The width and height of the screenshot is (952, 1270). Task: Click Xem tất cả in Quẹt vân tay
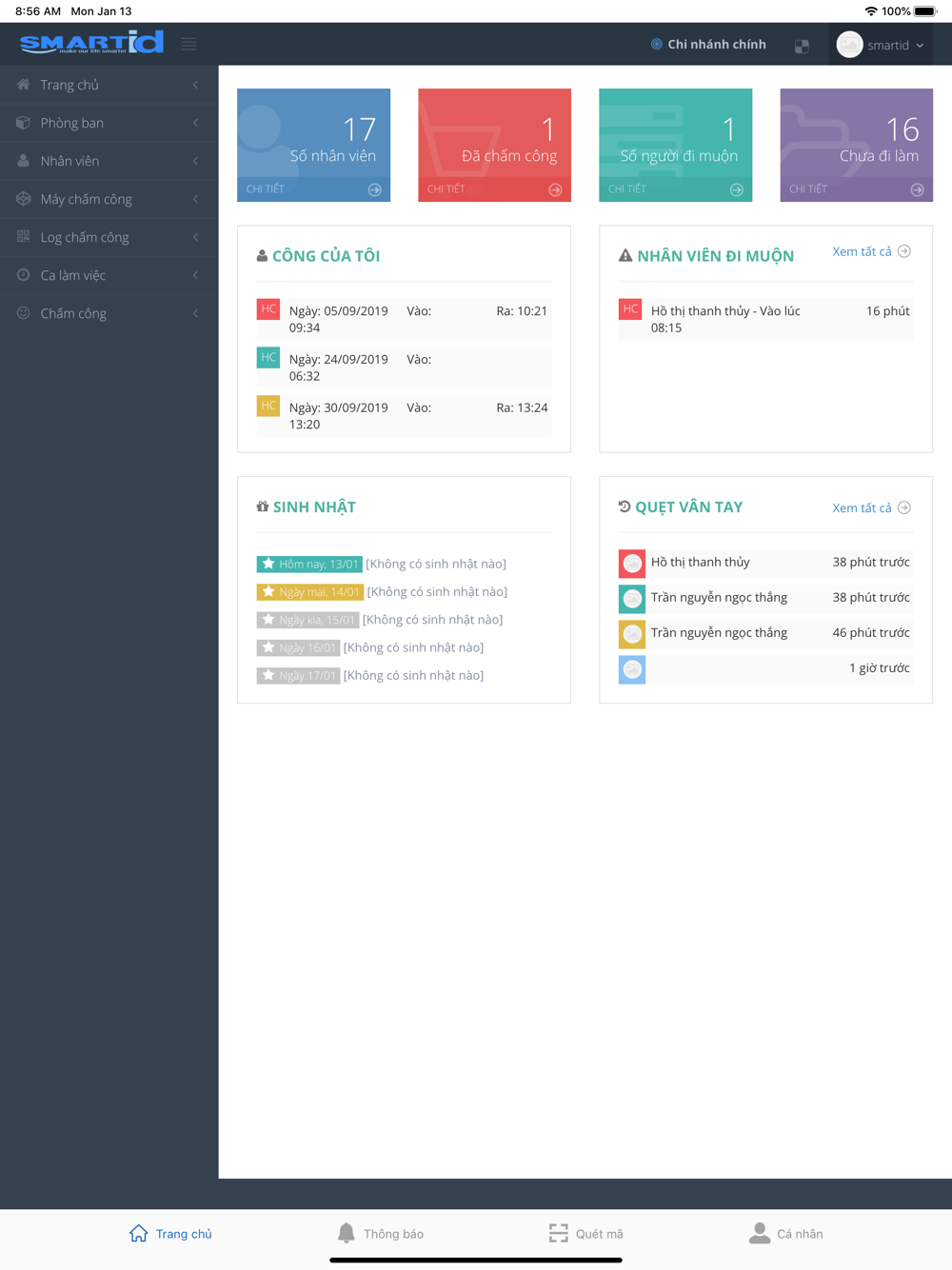870,507
